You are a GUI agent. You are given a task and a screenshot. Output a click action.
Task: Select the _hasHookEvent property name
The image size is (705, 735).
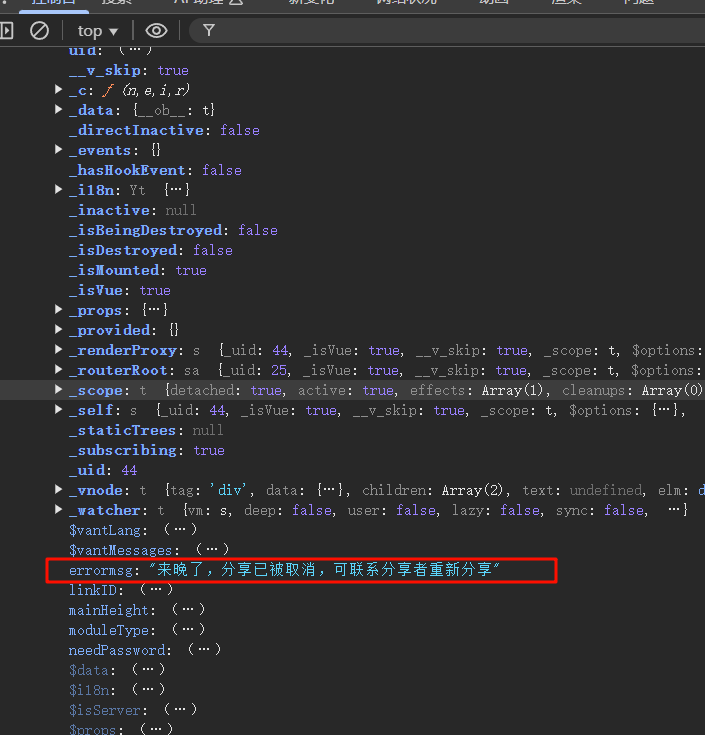click(x=127, y=170)
